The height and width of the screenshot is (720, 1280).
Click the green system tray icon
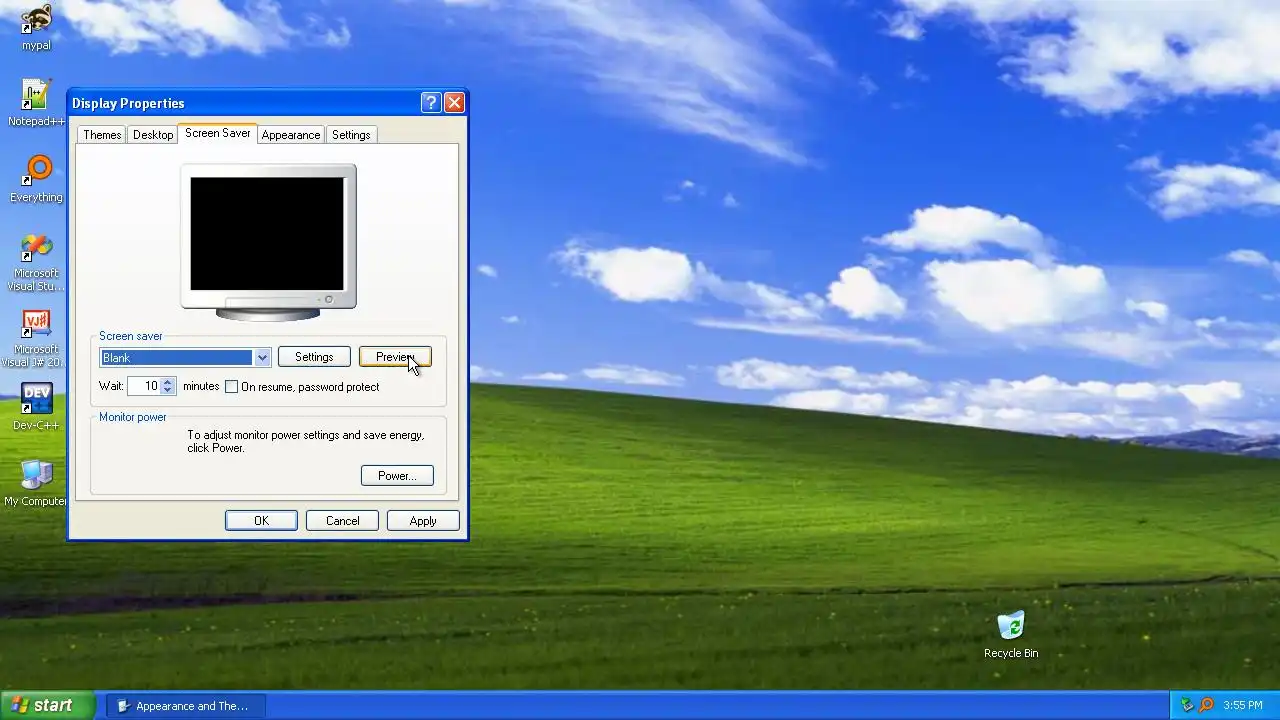tap(1187, 706)
